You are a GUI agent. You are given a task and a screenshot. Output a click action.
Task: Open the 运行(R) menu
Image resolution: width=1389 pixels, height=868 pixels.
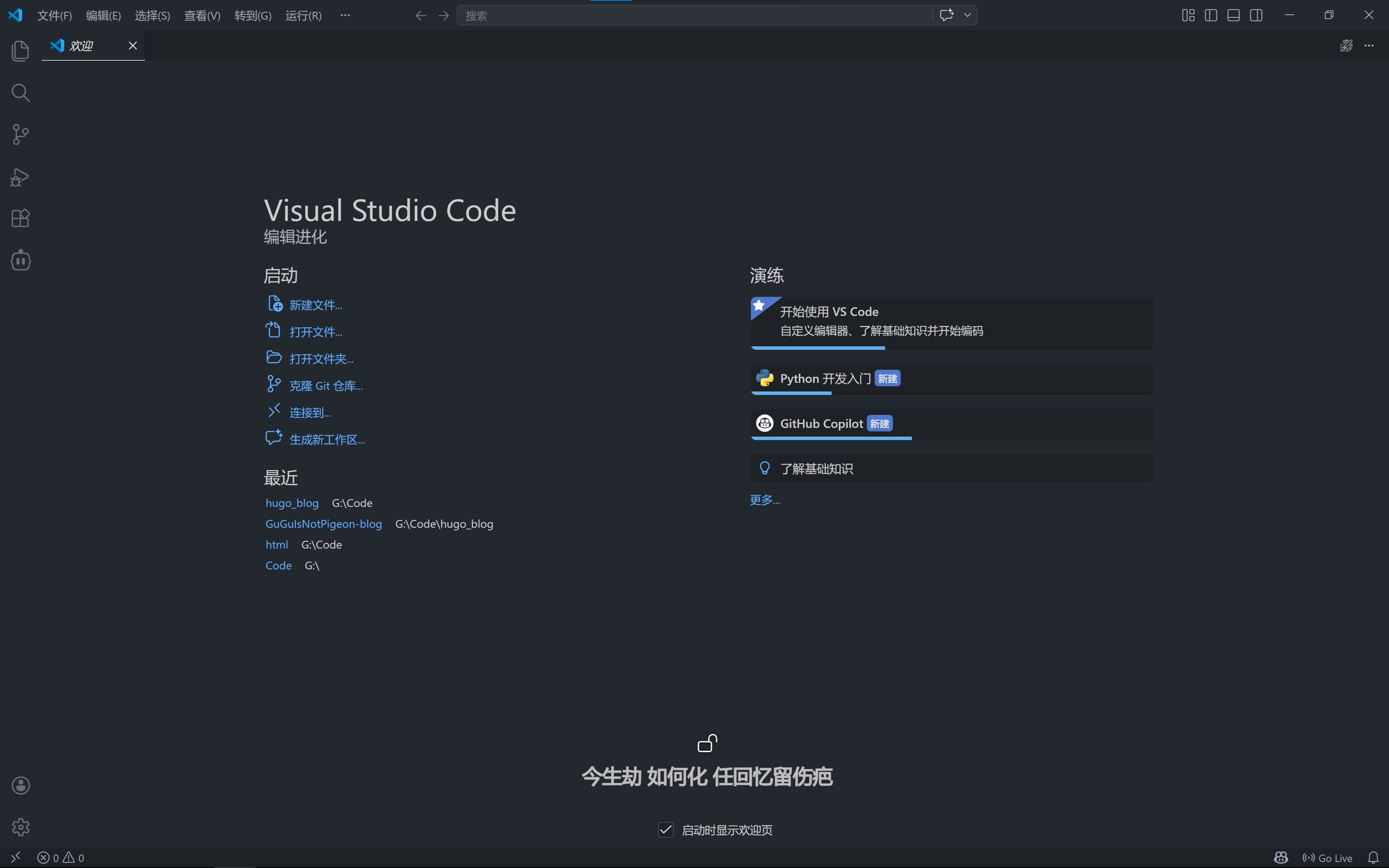click(303, 16)
